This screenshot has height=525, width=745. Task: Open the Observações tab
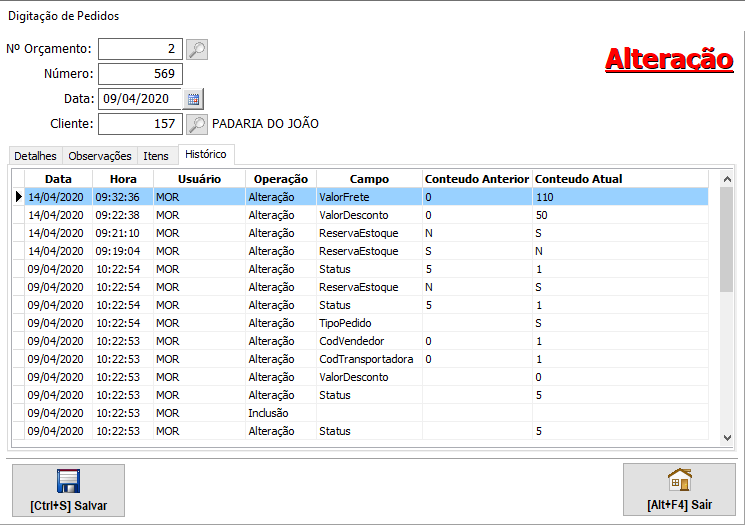[x=99, y=156]
